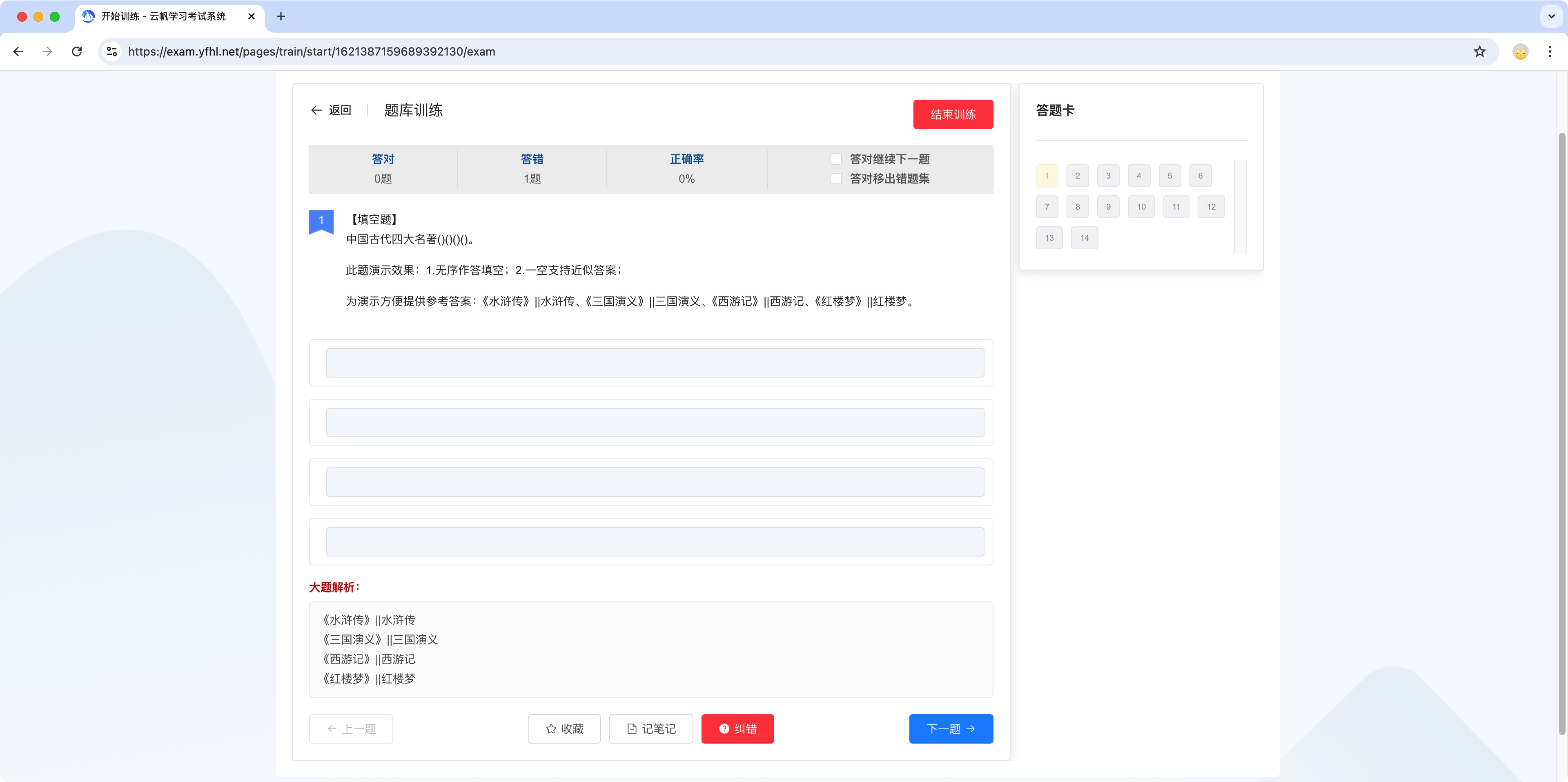
Task: Open site information icon in address bar
Action: coord(112,52)
